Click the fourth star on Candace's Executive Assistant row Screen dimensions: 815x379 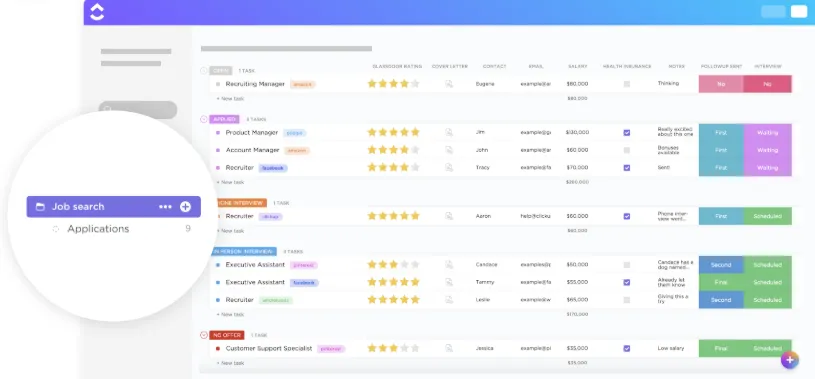click(404, 264)
